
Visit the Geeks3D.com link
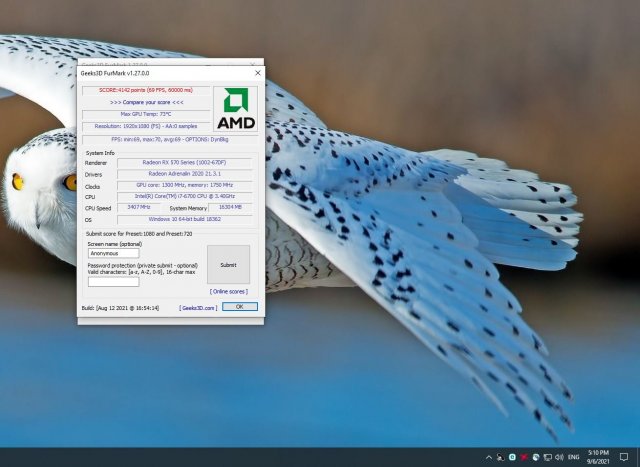pyautogui.click(x=198, y=307)
